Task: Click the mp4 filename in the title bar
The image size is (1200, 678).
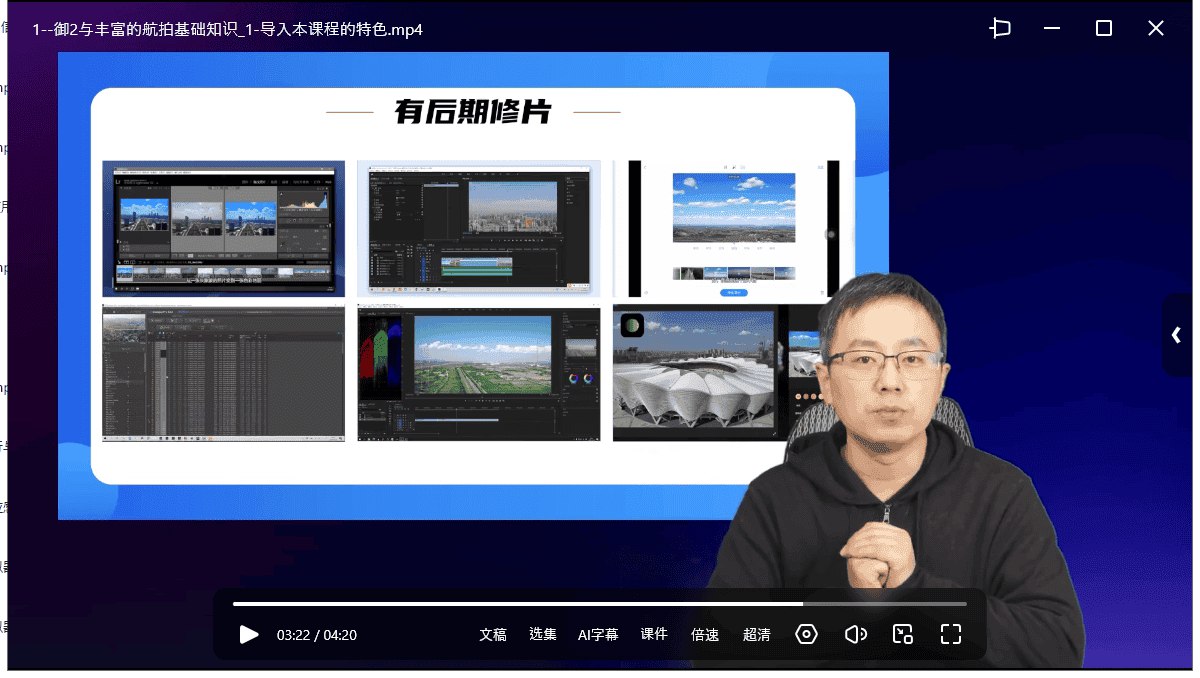Action: tap(225, 29)
